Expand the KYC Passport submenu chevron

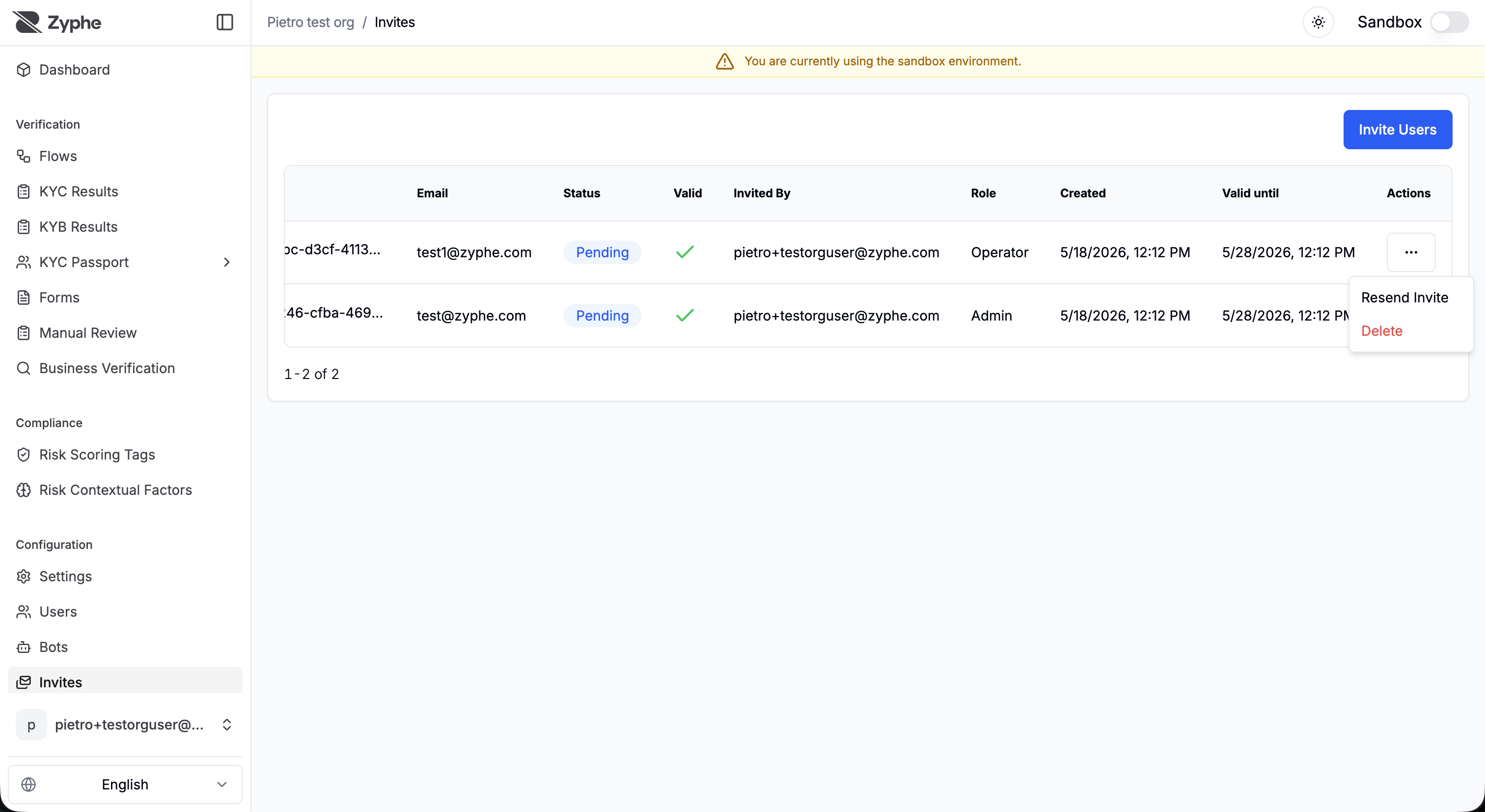tap(226, 262)
